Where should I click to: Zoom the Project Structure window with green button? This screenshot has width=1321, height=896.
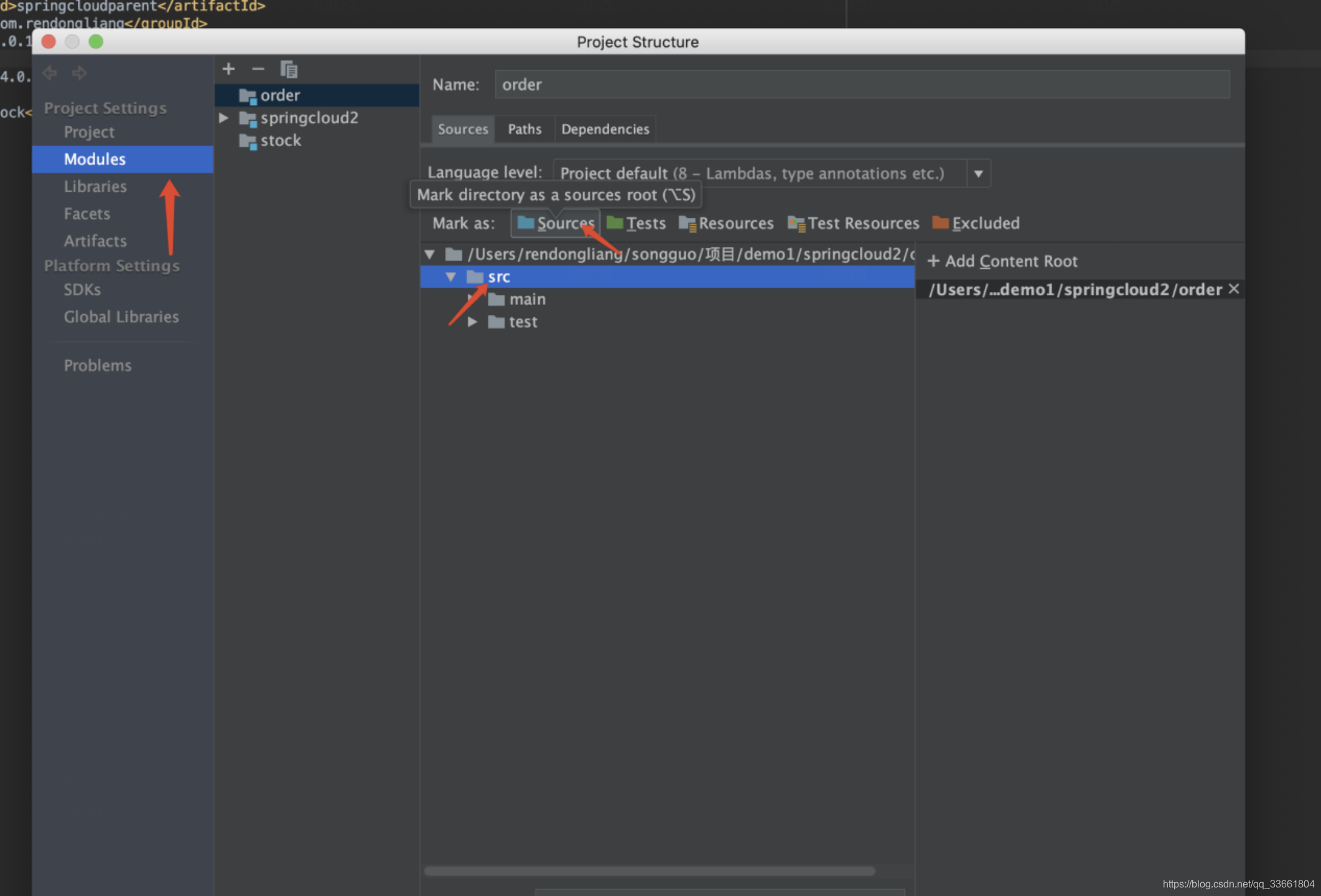[x=96, y=42]
